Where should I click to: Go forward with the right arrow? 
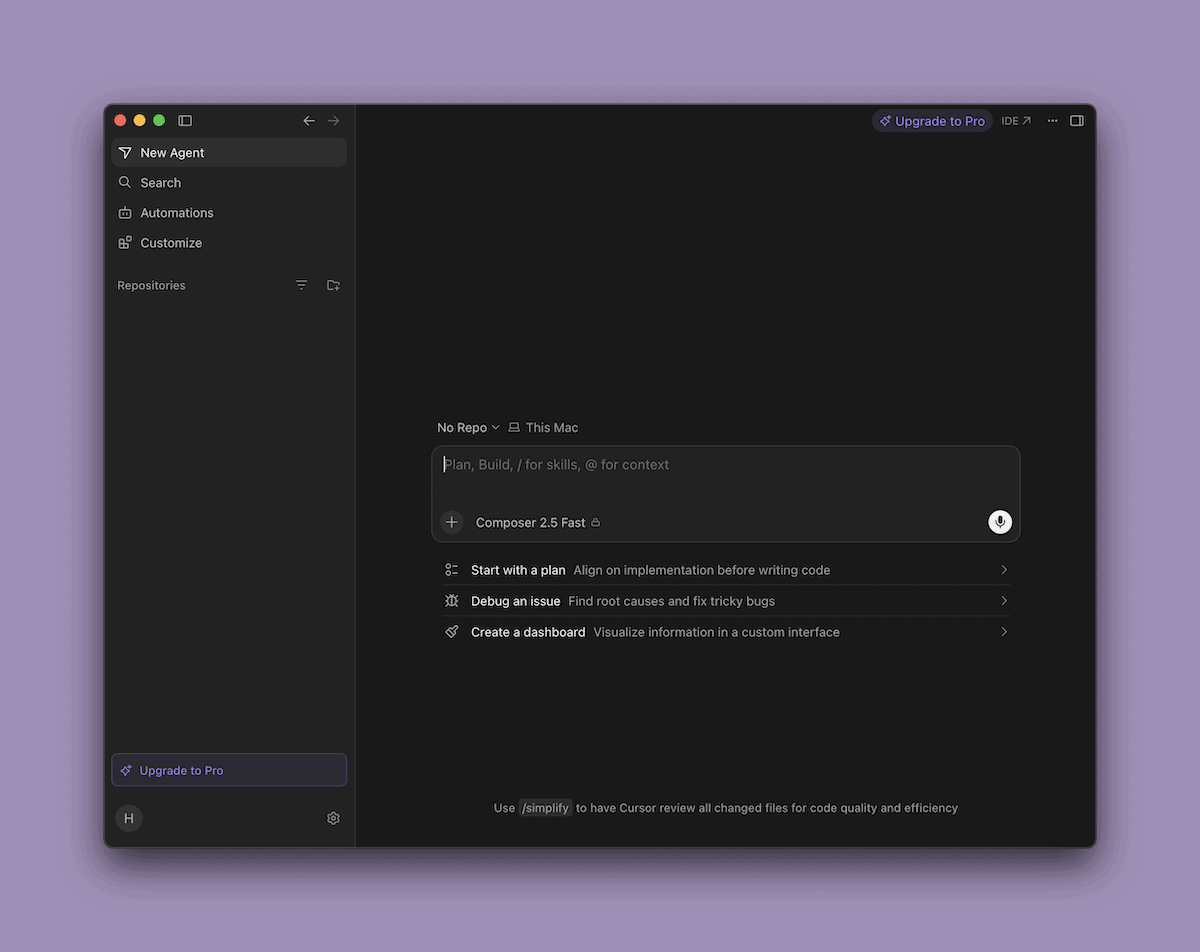click(334, 121)
